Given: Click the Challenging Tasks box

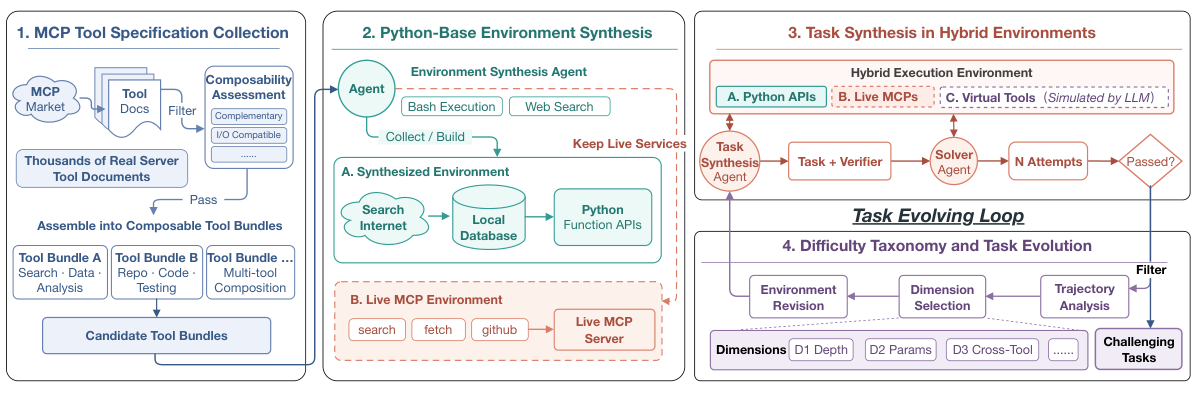Looking at the screenshot, I should pyautogui.click(x=1138, y=349).
